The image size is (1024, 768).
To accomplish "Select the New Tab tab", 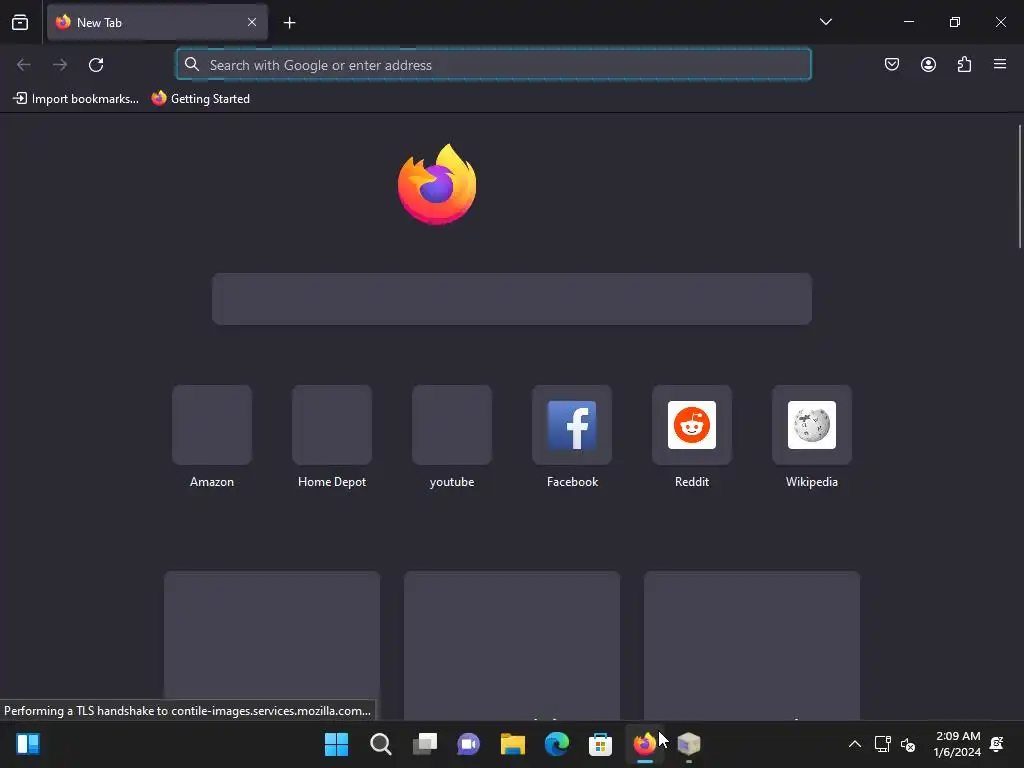I will click(x=157, y=22).
